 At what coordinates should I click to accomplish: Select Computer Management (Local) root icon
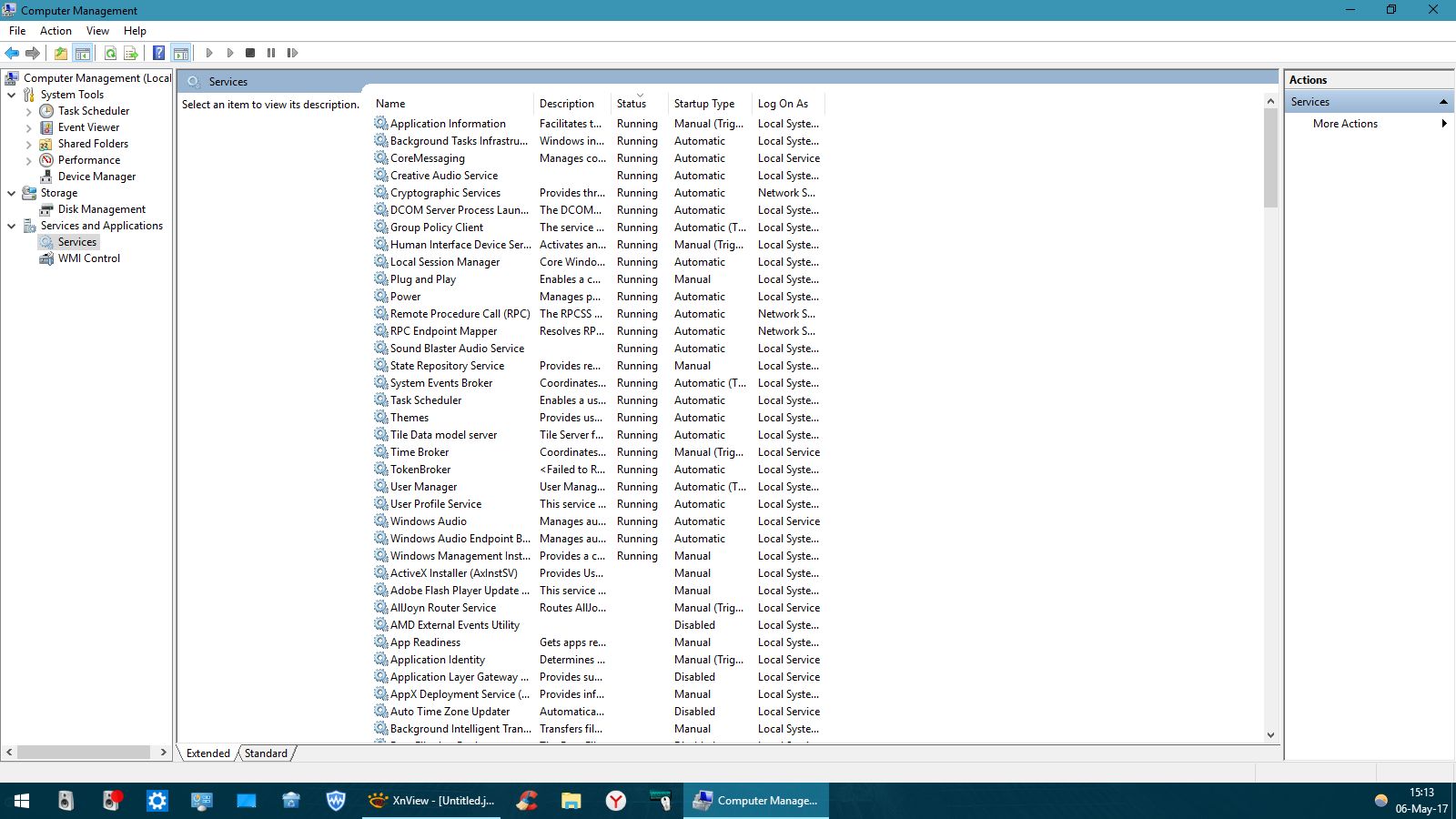[12, 78]
